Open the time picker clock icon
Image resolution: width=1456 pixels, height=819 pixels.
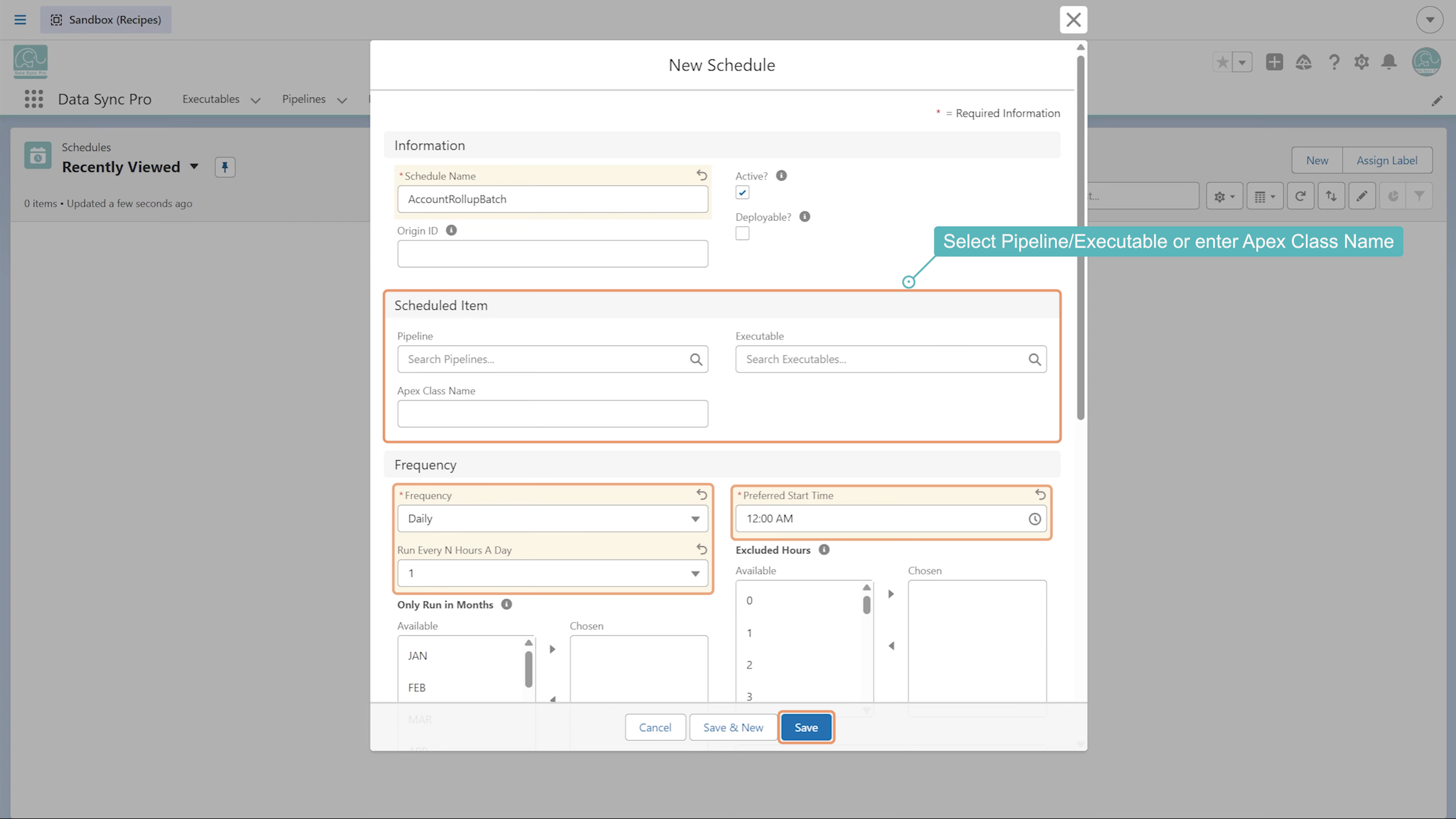[1034, 519]
